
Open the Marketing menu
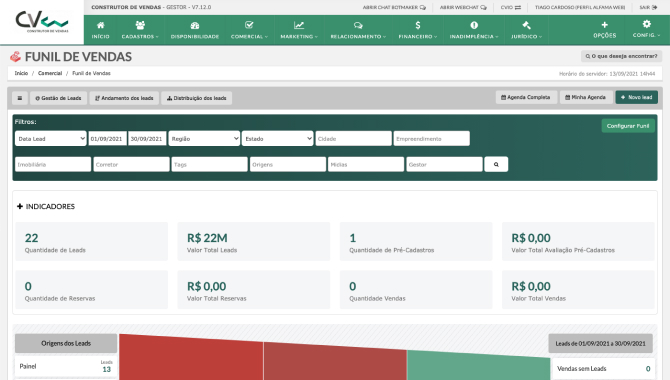pyautogui.click(x=299, y=30)
